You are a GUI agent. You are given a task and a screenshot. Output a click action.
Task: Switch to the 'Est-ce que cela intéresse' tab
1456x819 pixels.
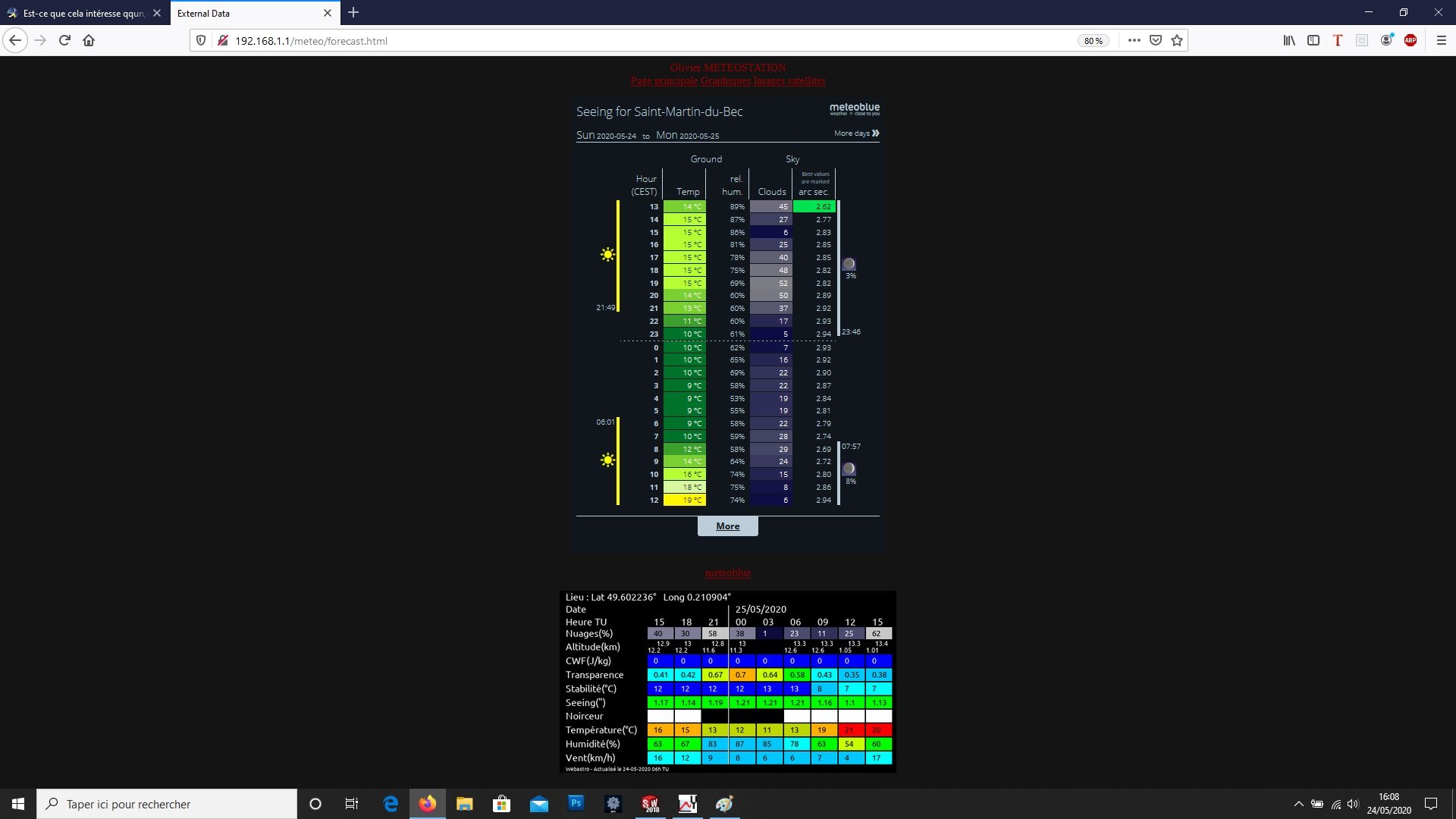(82, 13)
